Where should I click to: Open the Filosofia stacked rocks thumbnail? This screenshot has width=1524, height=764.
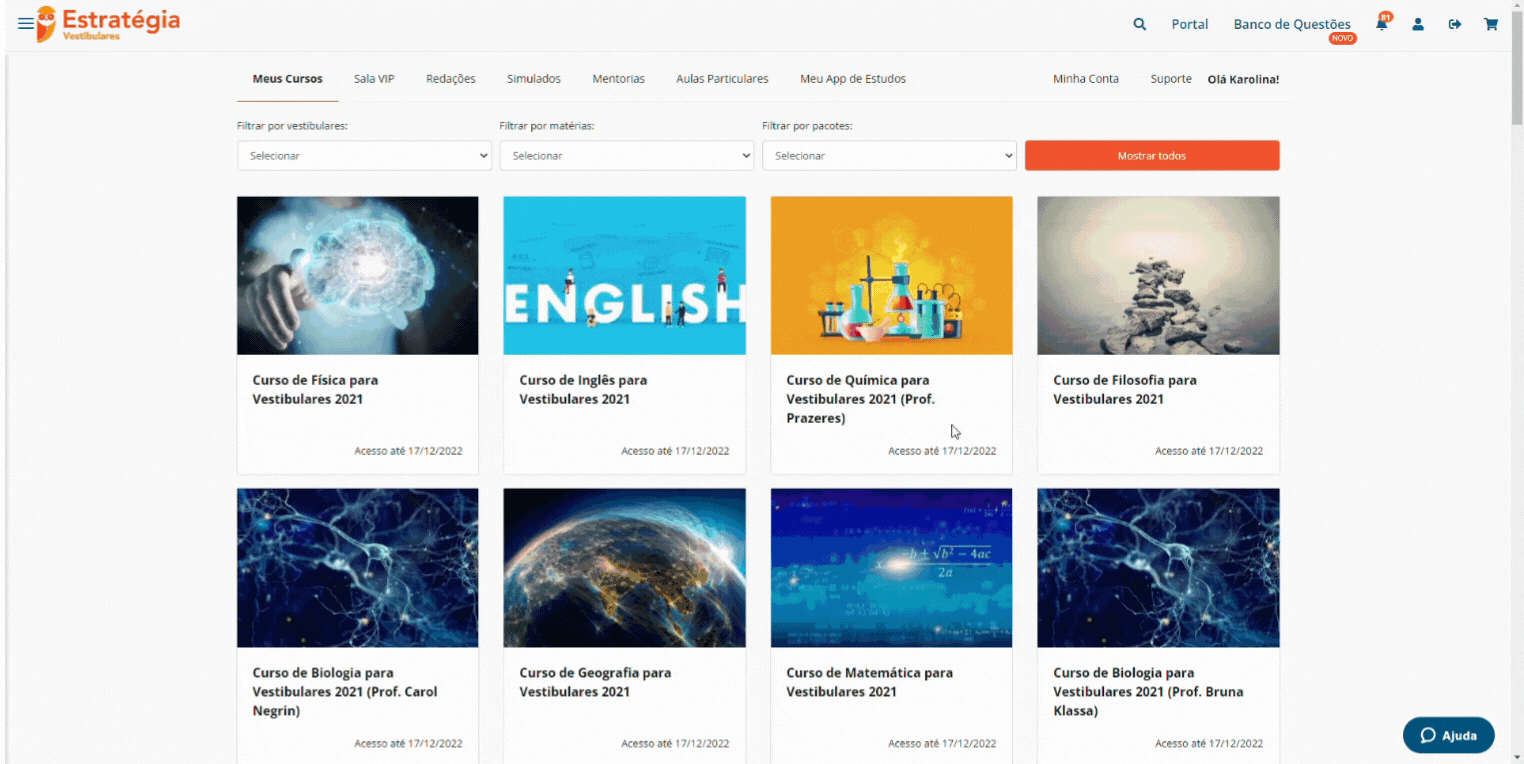[x=1158, y=275]
